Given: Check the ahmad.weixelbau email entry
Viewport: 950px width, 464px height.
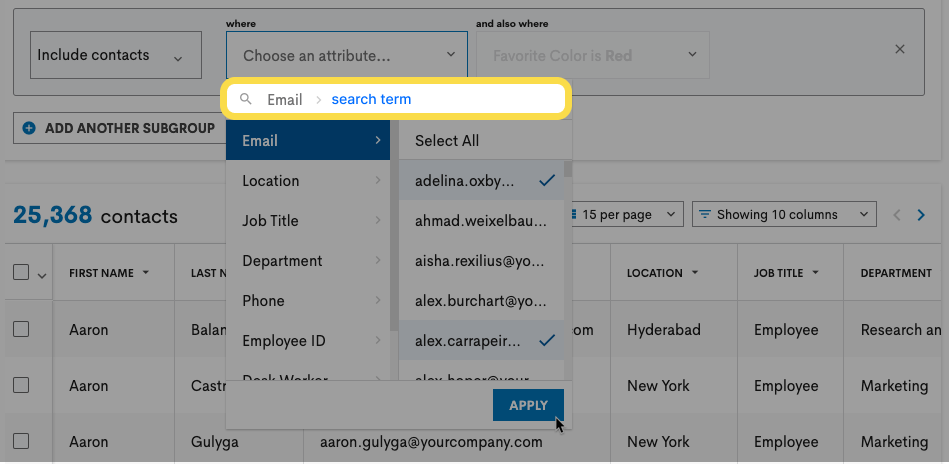Looking at the screenshot, I should [482, 220].
